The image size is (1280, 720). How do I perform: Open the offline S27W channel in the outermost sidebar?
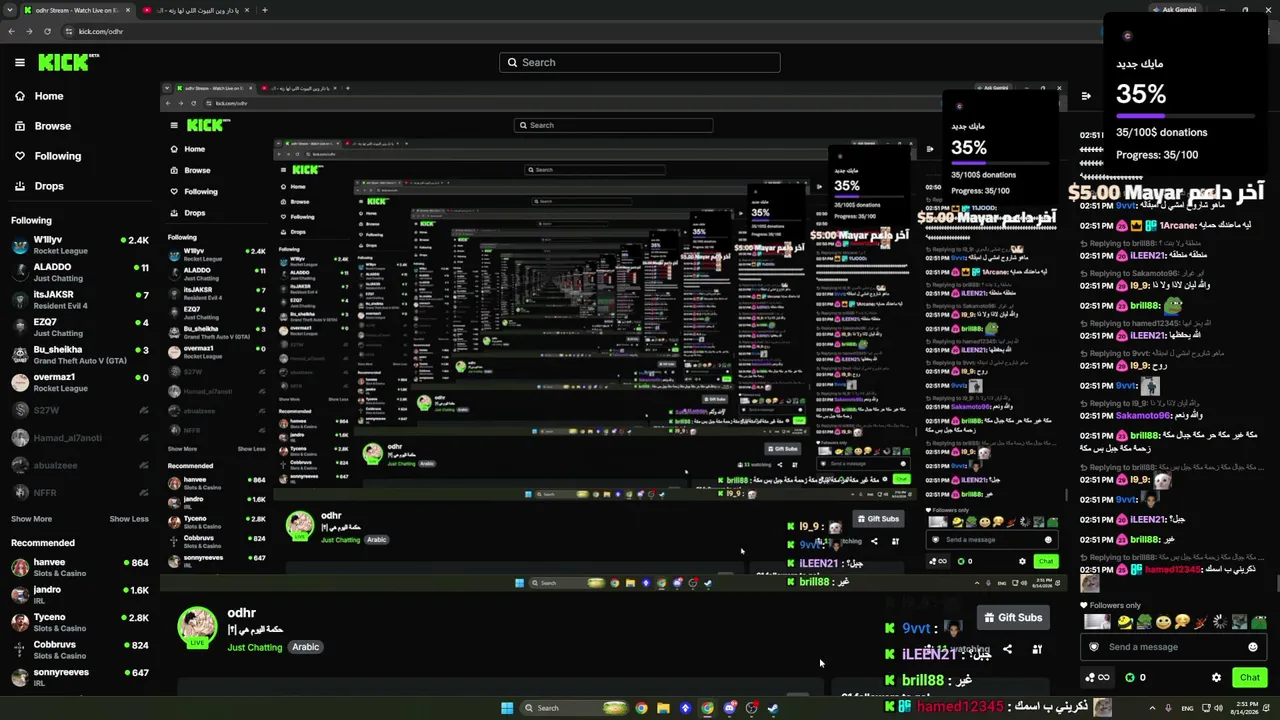click(x=80, y=410)
